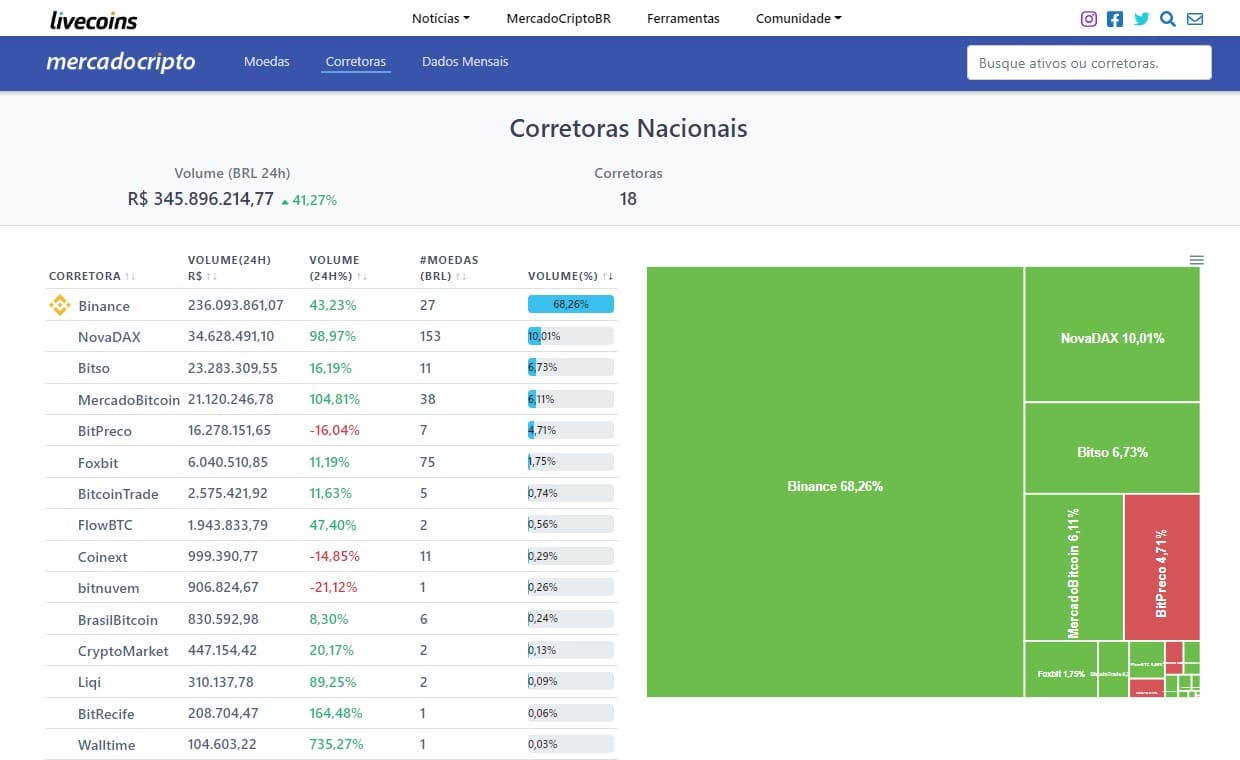Open the Foxbit exchange link
Screen dimensions: 1240x760
point(100,463)
